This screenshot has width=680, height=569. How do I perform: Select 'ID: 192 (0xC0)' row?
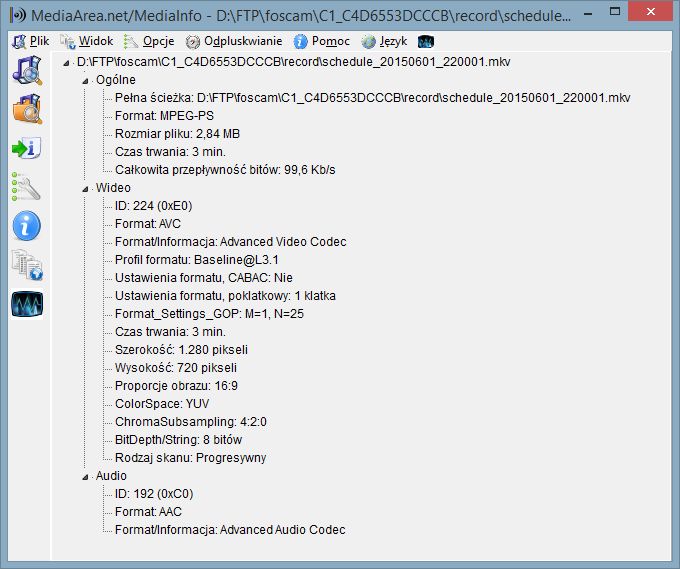point(154,494)
